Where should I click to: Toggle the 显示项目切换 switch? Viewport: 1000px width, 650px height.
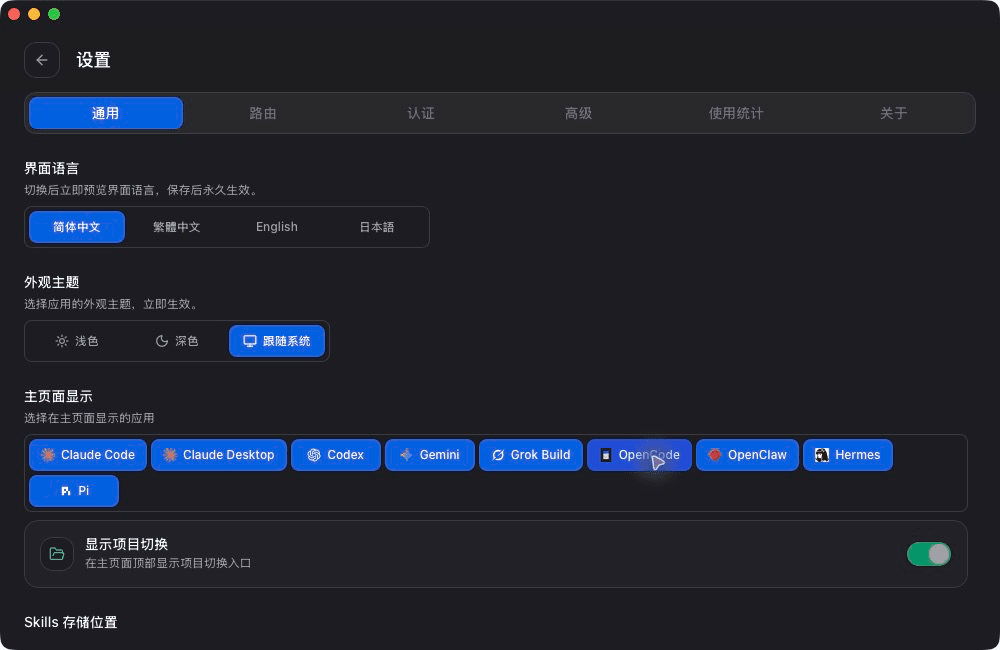pyautogui.click(x=929, y=554)
